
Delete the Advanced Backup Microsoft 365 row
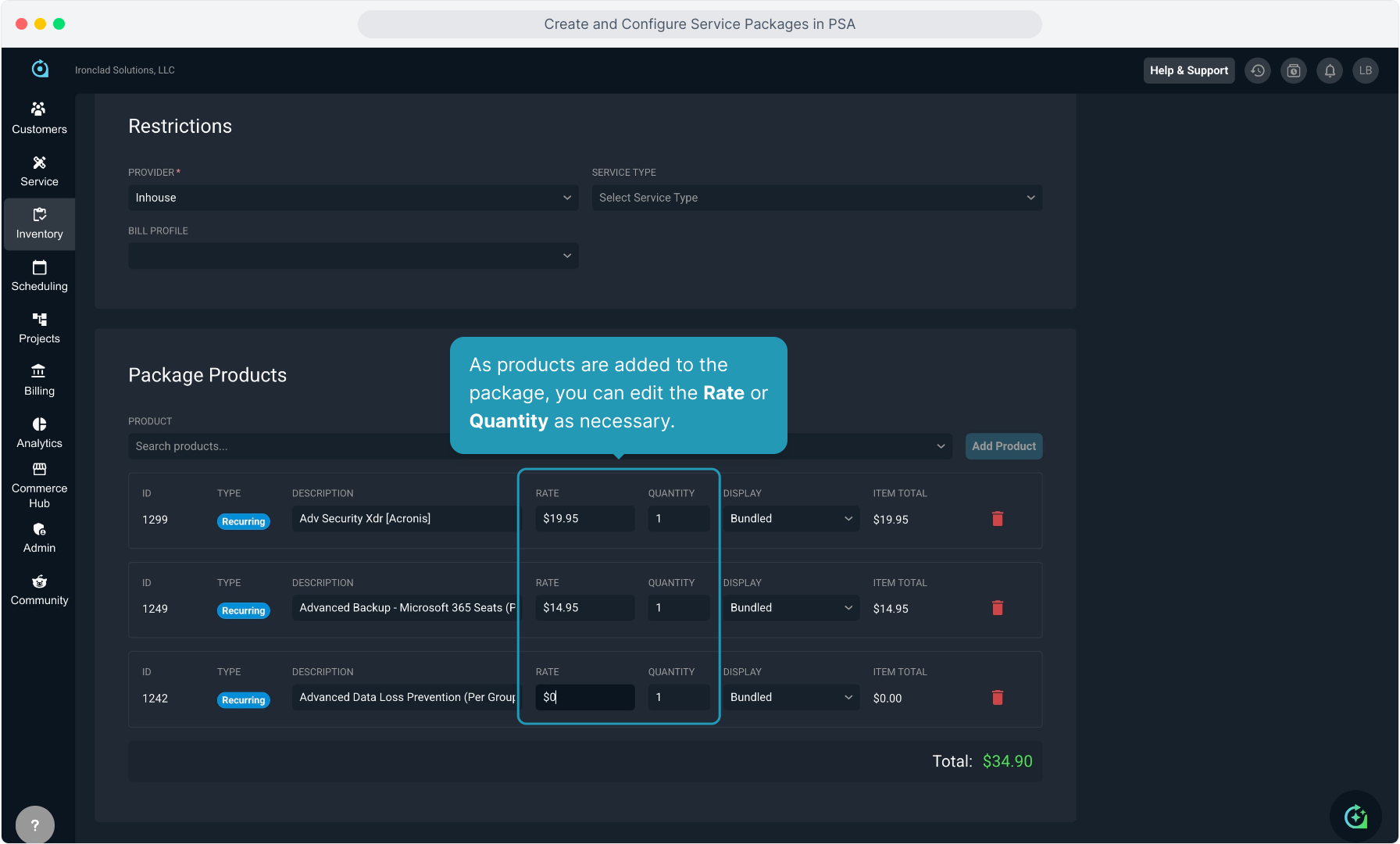[997, 608]
